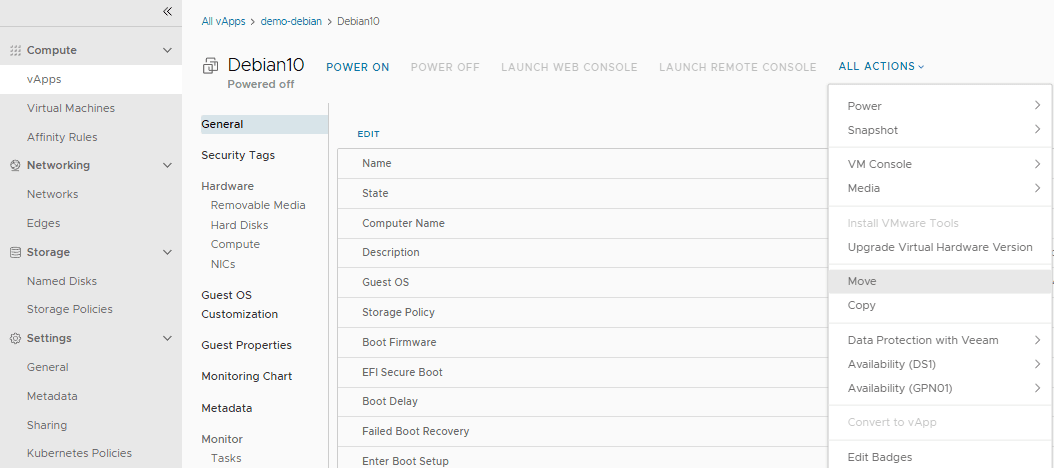
Task: Select Hardware in VM navigation
Action: (x=227, y=186)
